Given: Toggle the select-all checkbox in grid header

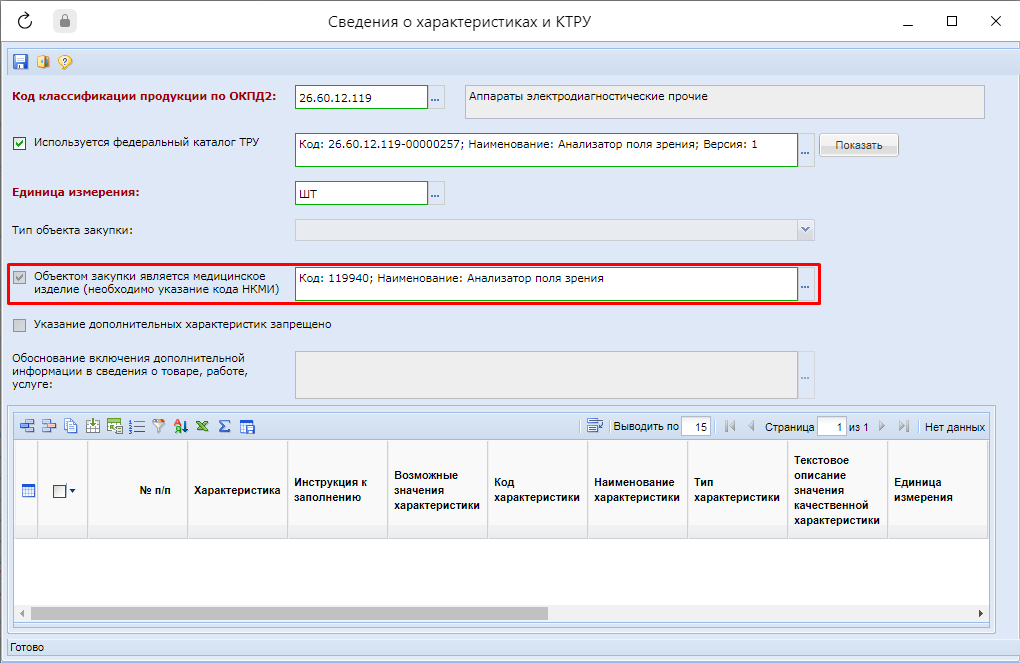Looking at the screenshot, I should (x=59, y=491).
